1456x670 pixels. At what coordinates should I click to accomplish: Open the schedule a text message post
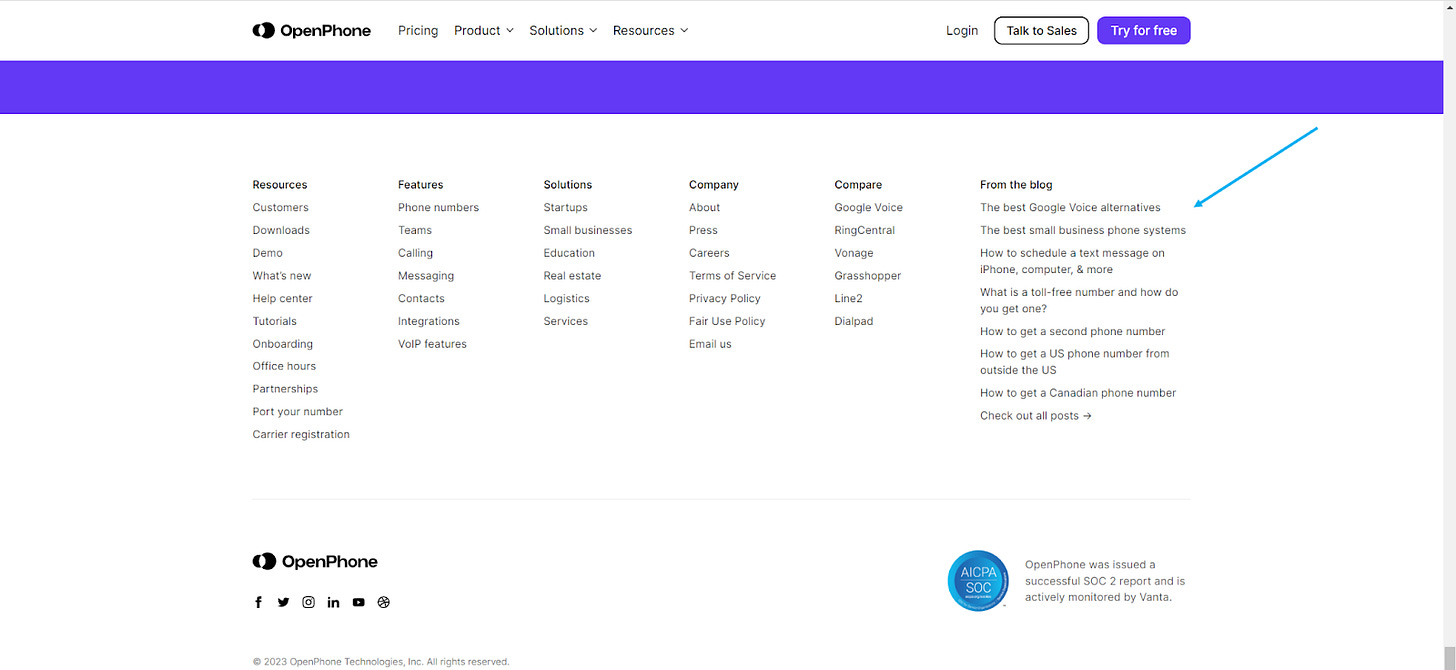[x=1072, y=261]
